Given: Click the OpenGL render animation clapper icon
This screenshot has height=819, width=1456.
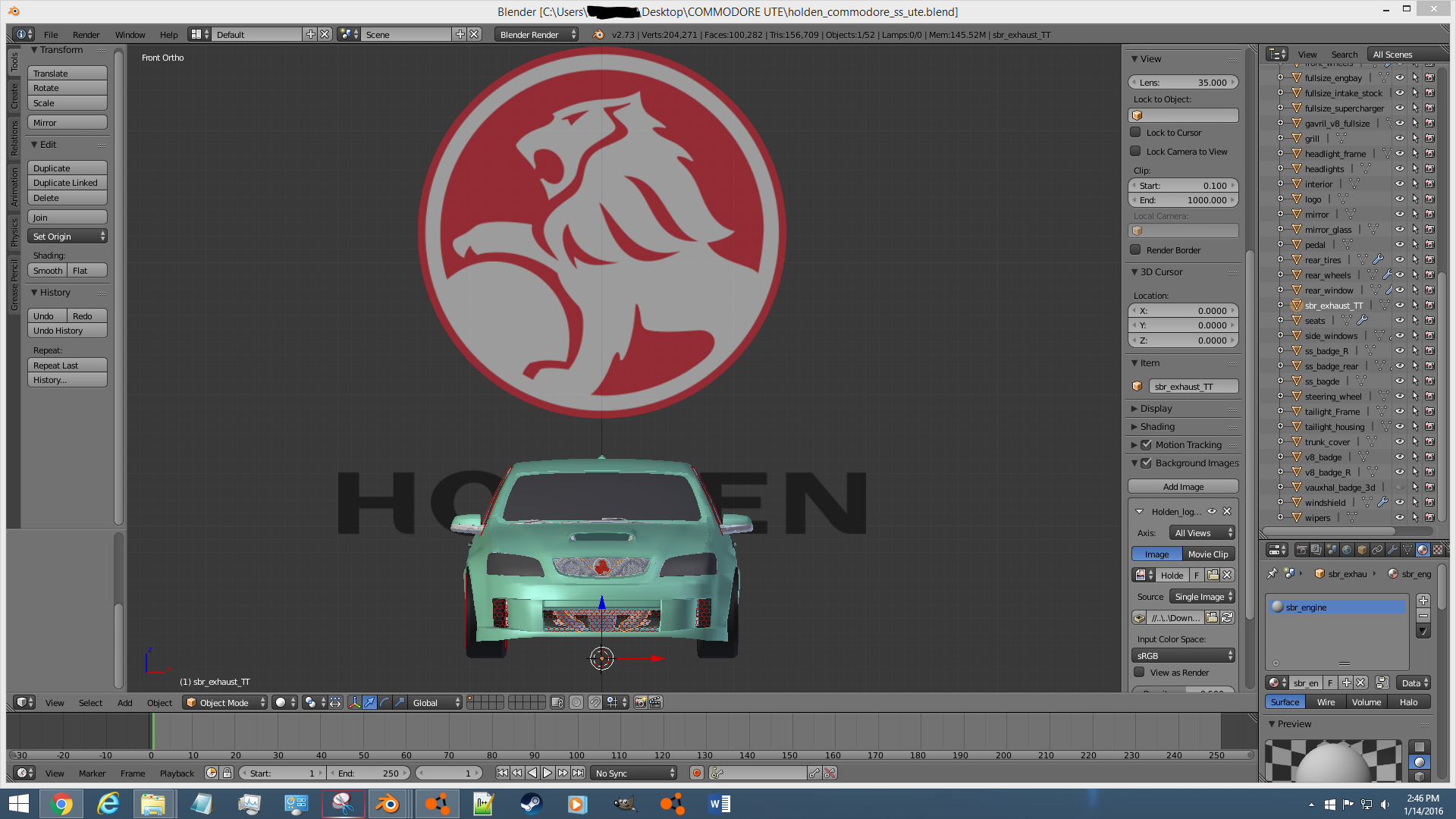Looking at the screenshot, I should [x=655, y=703].
